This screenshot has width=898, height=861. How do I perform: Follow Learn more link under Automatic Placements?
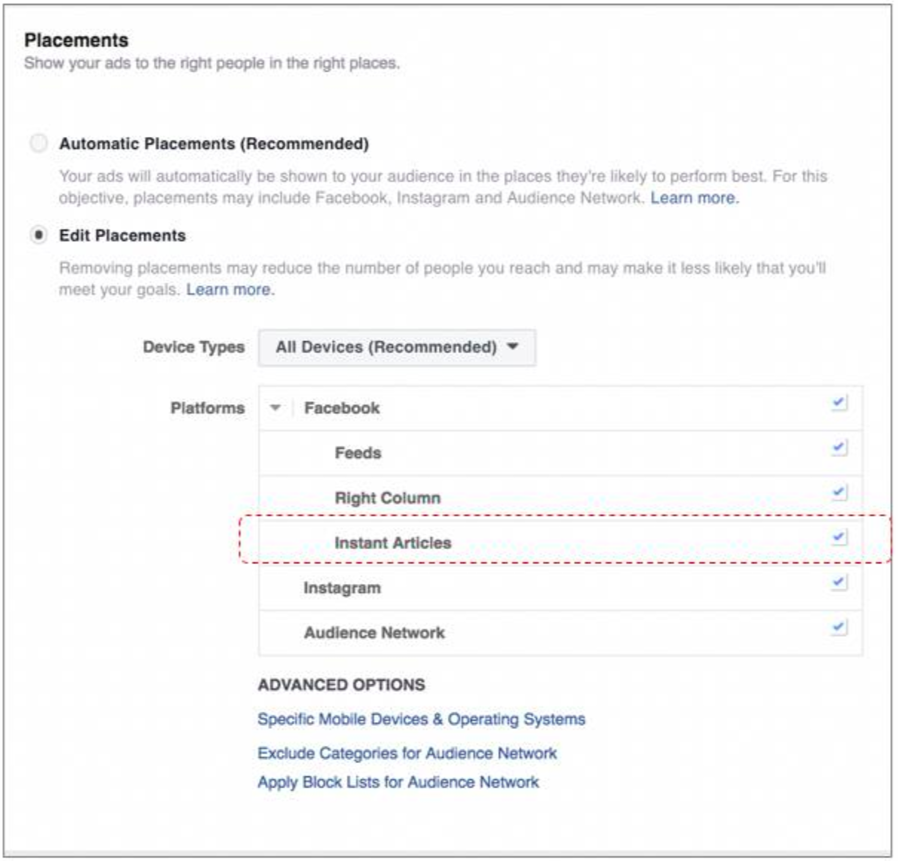695,198
